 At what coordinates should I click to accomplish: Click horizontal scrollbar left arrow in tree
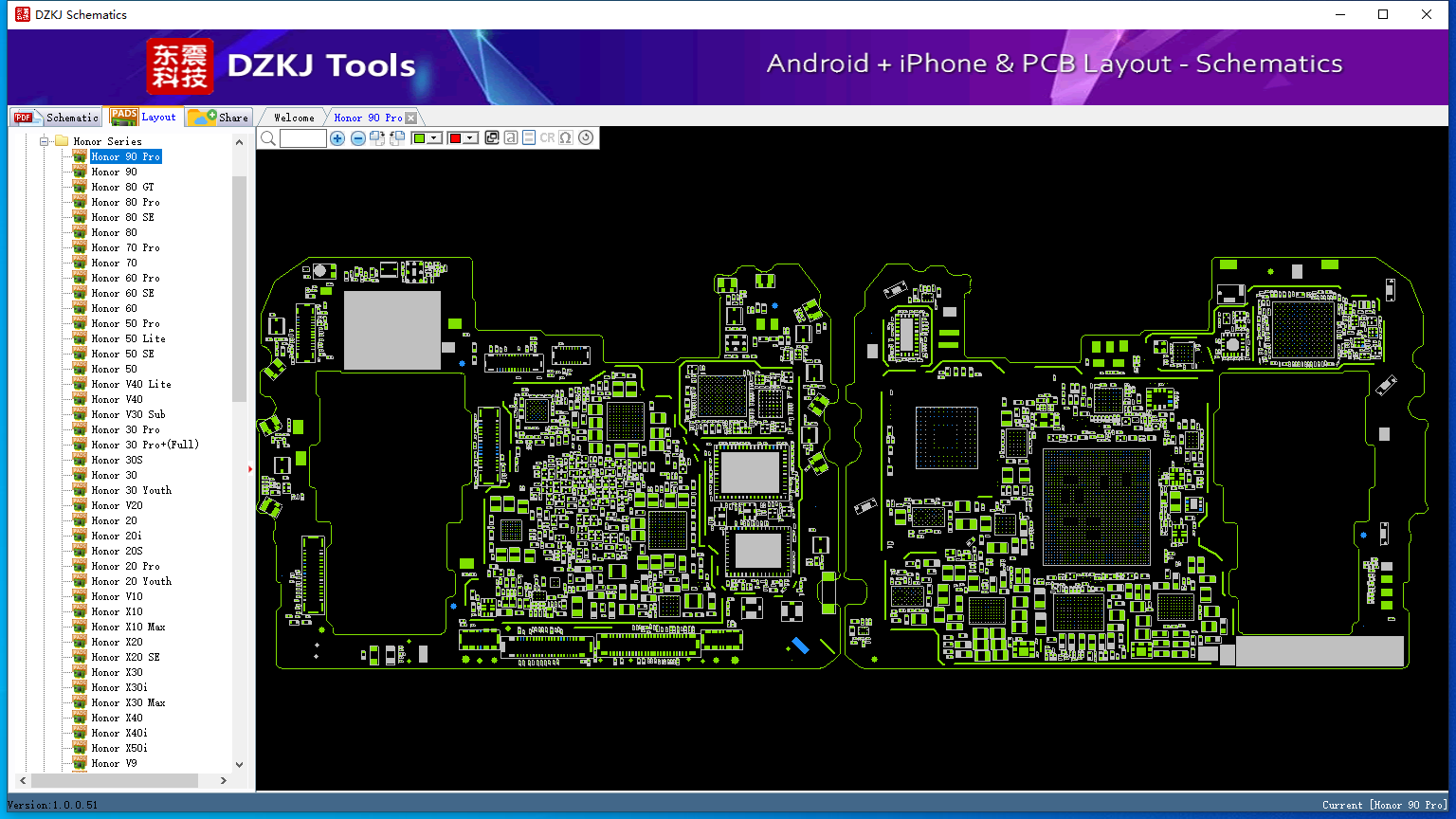click(23, 781)
